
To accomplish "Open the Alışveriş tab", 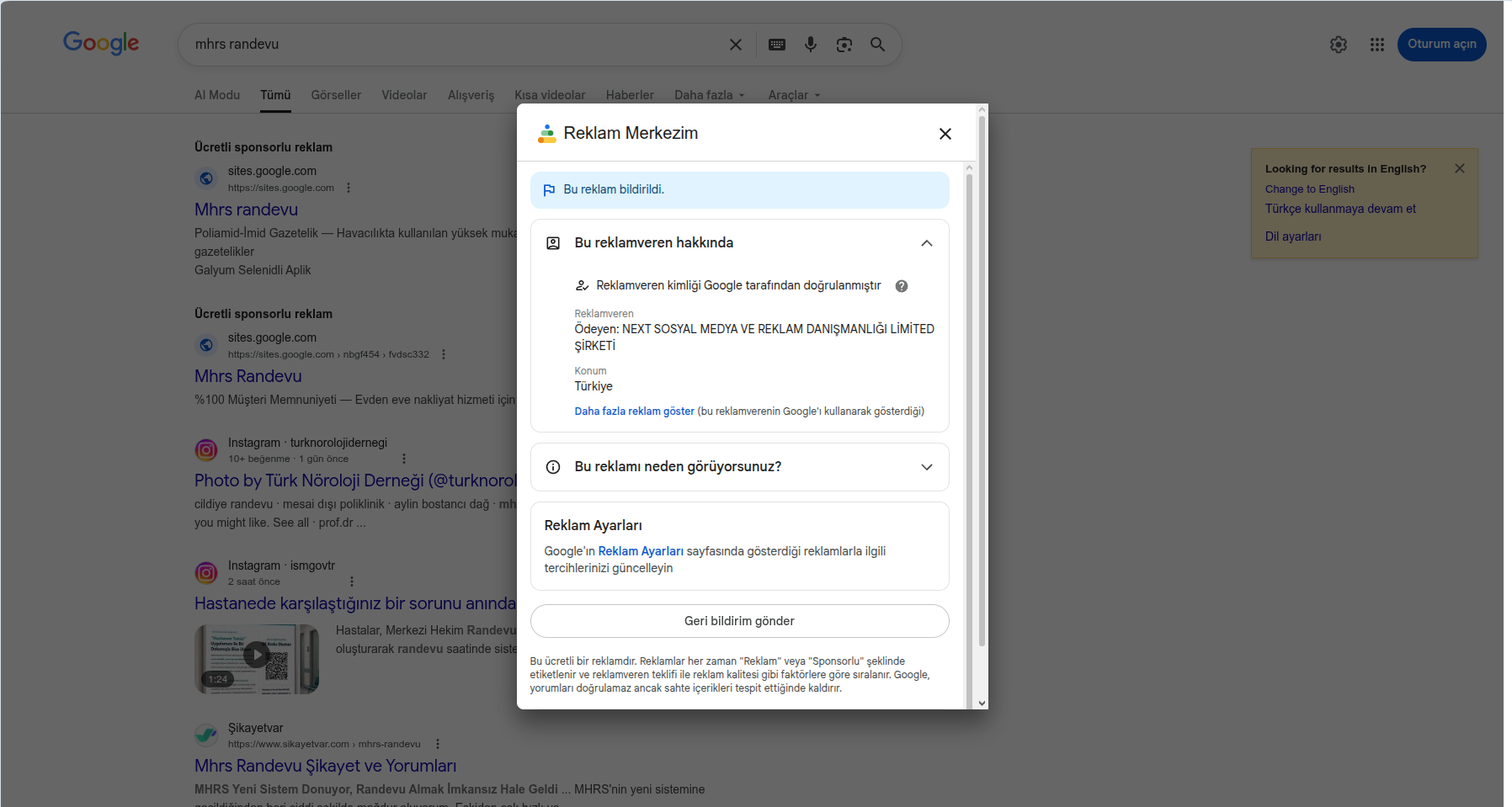I will coord(471,95).
